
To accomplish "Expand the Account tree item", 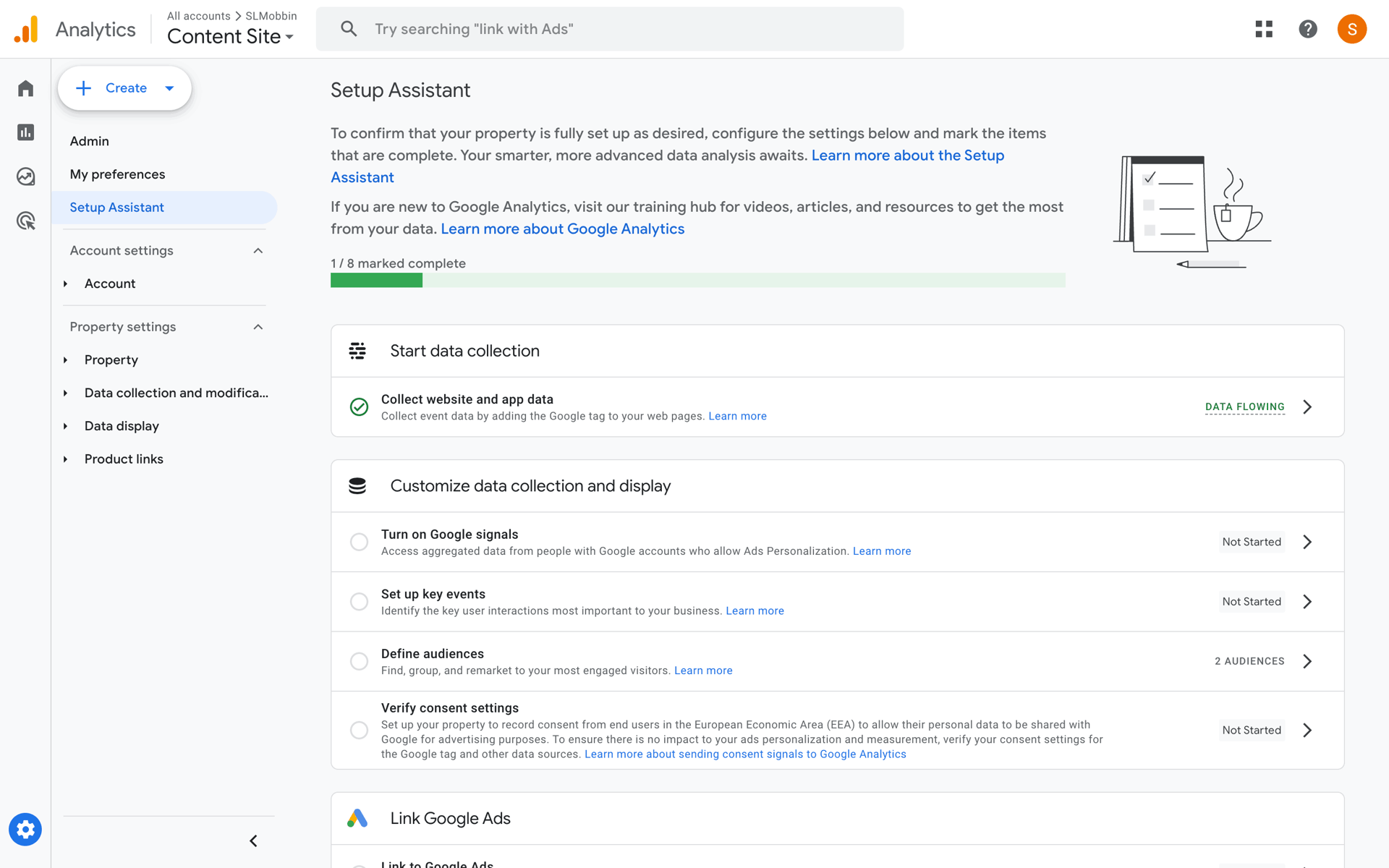I will click(65, 284).
